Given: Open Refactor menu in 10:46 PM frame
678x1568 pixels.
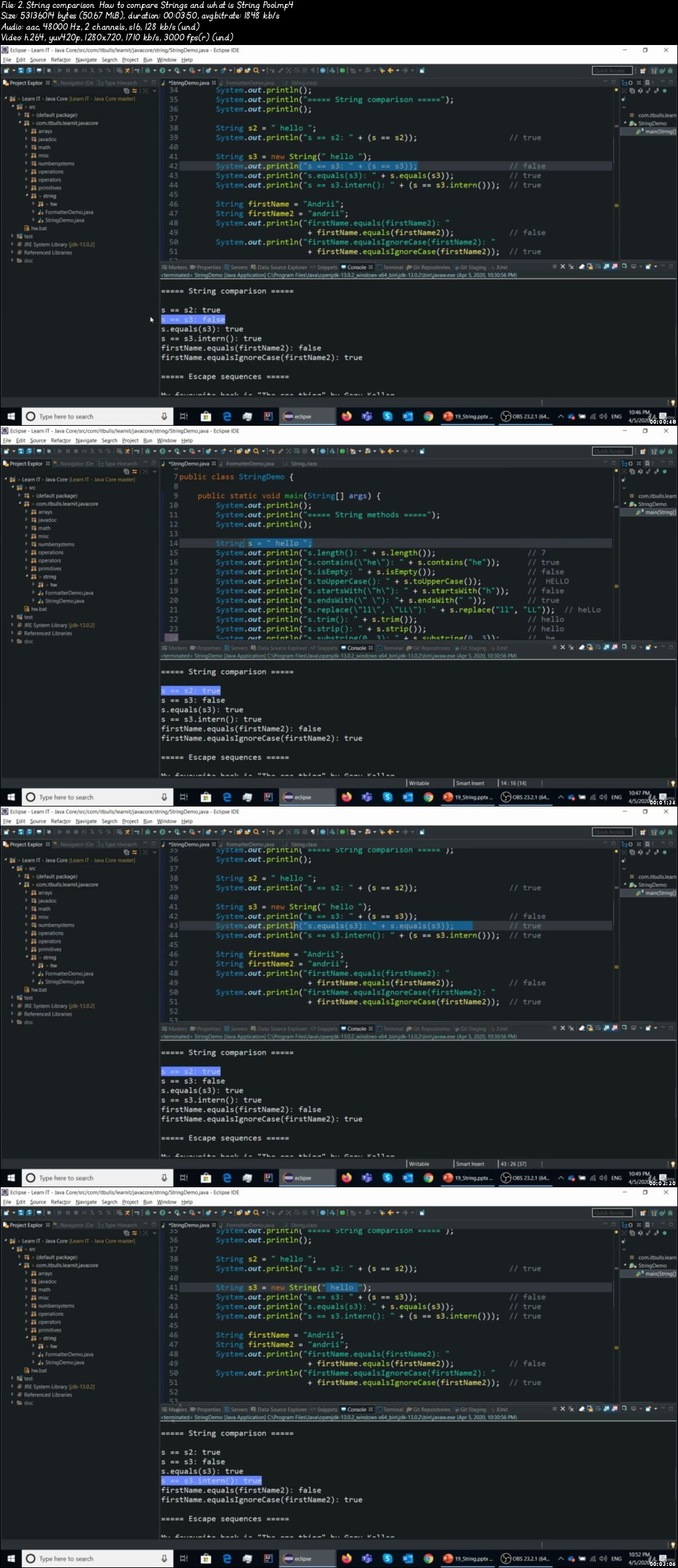Looking at the screenshot, I should pyautogui.click(x=61, y=60).
